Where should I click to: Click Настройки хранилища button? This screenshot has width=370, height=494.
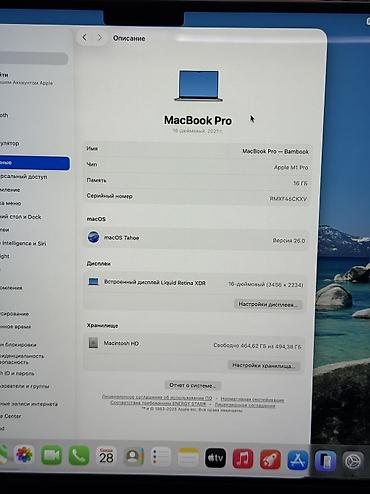point(264,365)
